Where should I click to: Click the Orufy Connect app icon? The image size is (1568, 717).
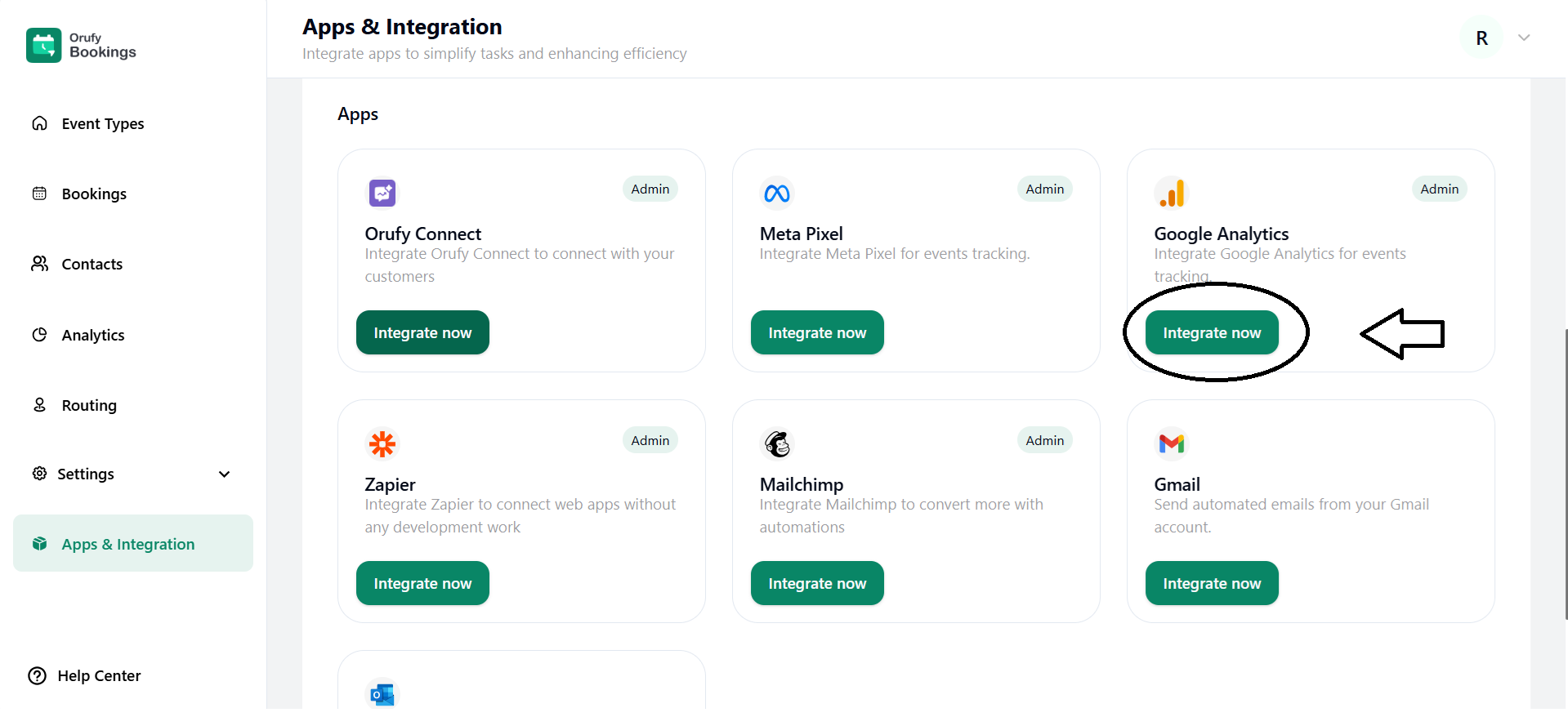[382, 194]
